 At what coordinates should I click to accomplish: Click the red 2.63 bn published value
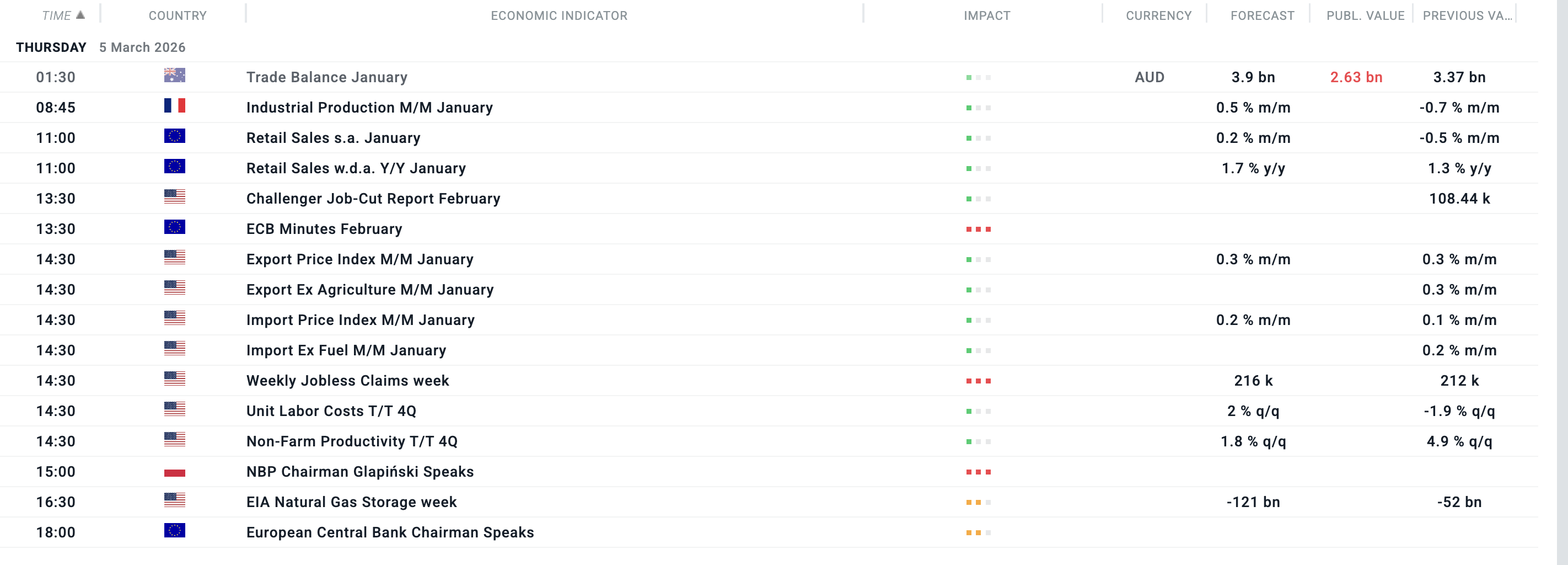1356,77
